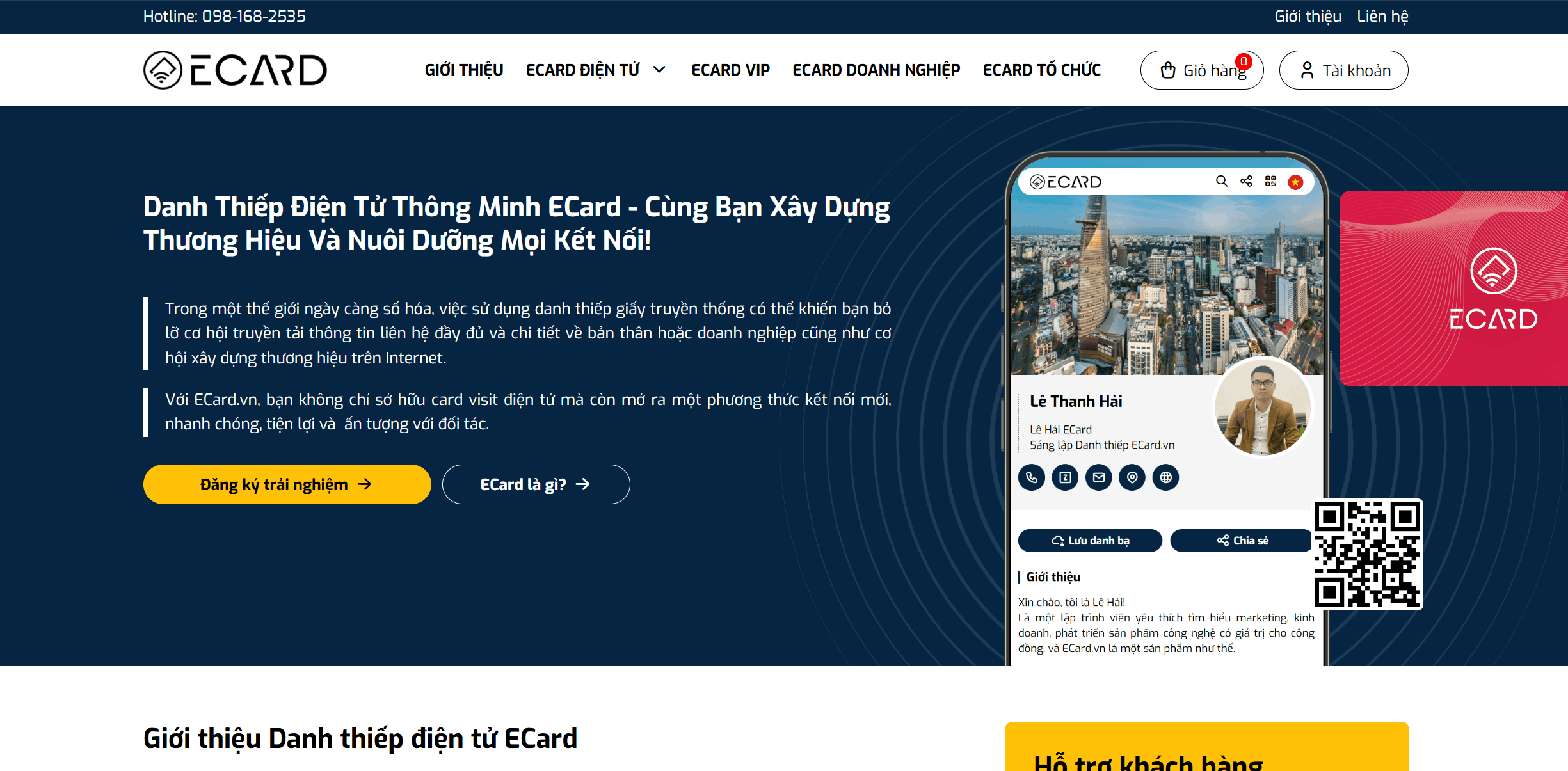The width and height of the screenshot is (1568, 771).
Task: Click the shopping bag icon
Action: tap(1168, 70)
